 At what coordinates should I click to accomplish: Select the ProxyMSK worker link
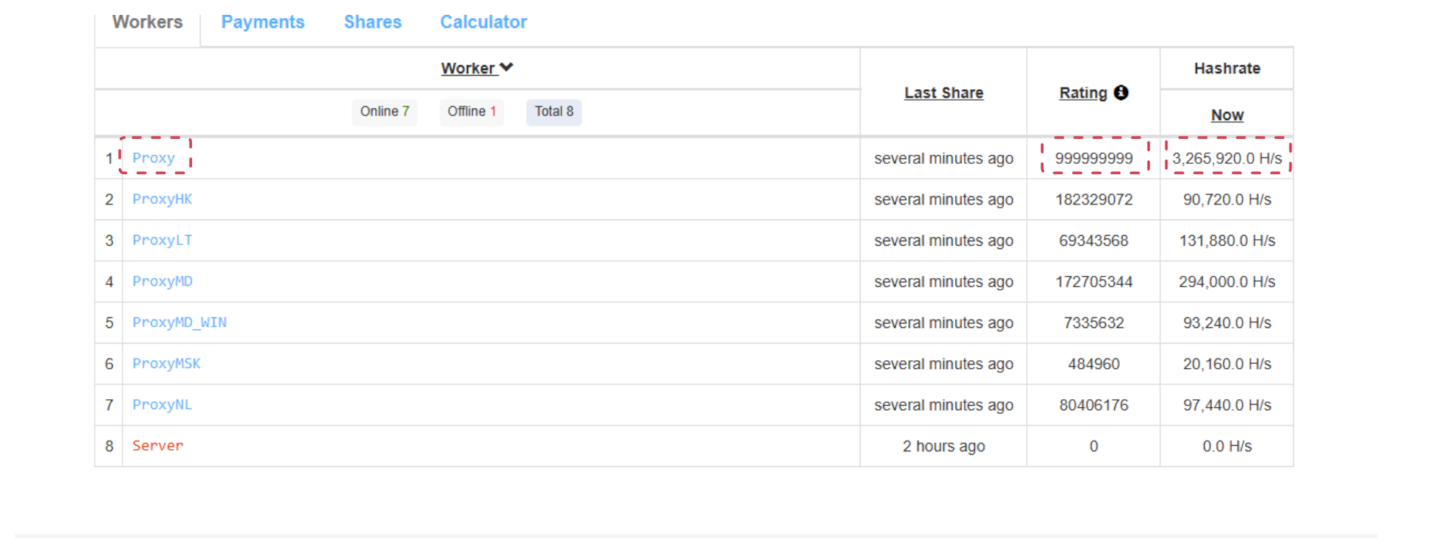coord(166,363)
